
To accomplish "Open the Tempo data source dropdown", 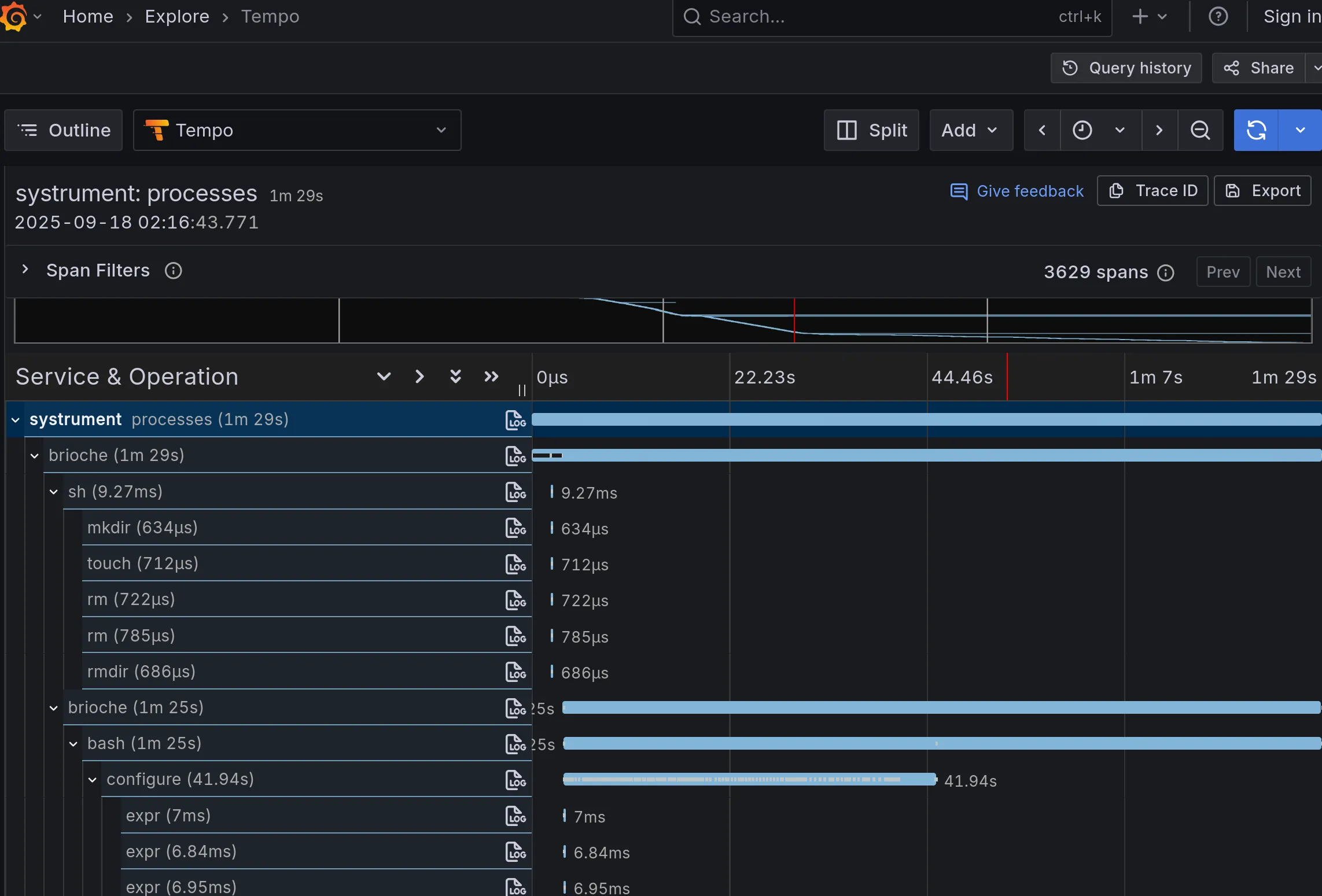I will pos(297,130).
